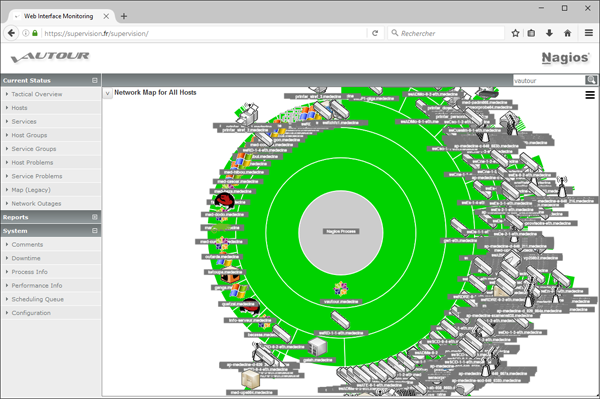Collapse the Current Status section
The height and width of the screenshot is (399, 600).
[95, 80]
